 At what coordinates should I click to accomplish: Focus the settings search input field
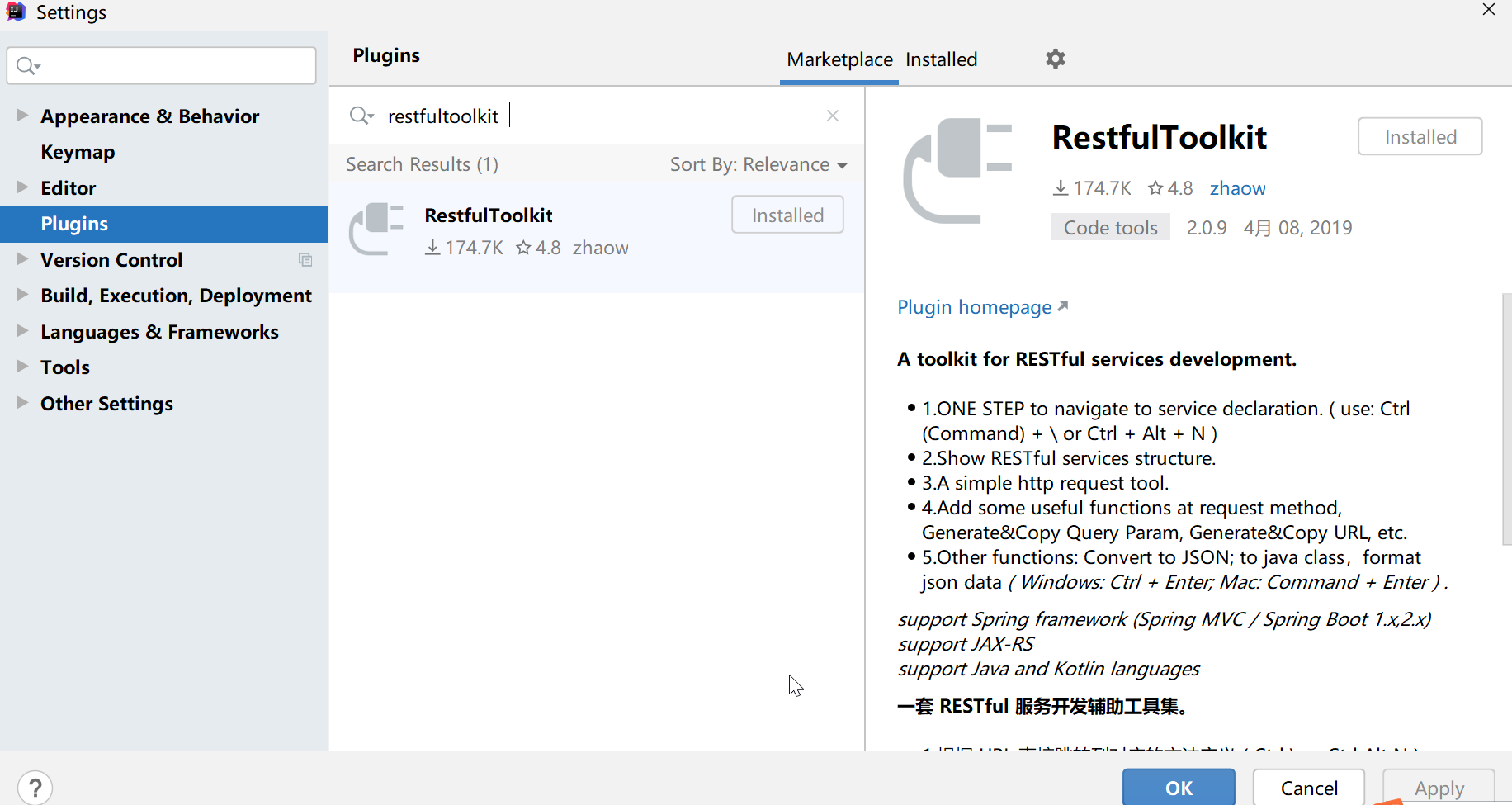pyautogui.click(x=161, y=65)
